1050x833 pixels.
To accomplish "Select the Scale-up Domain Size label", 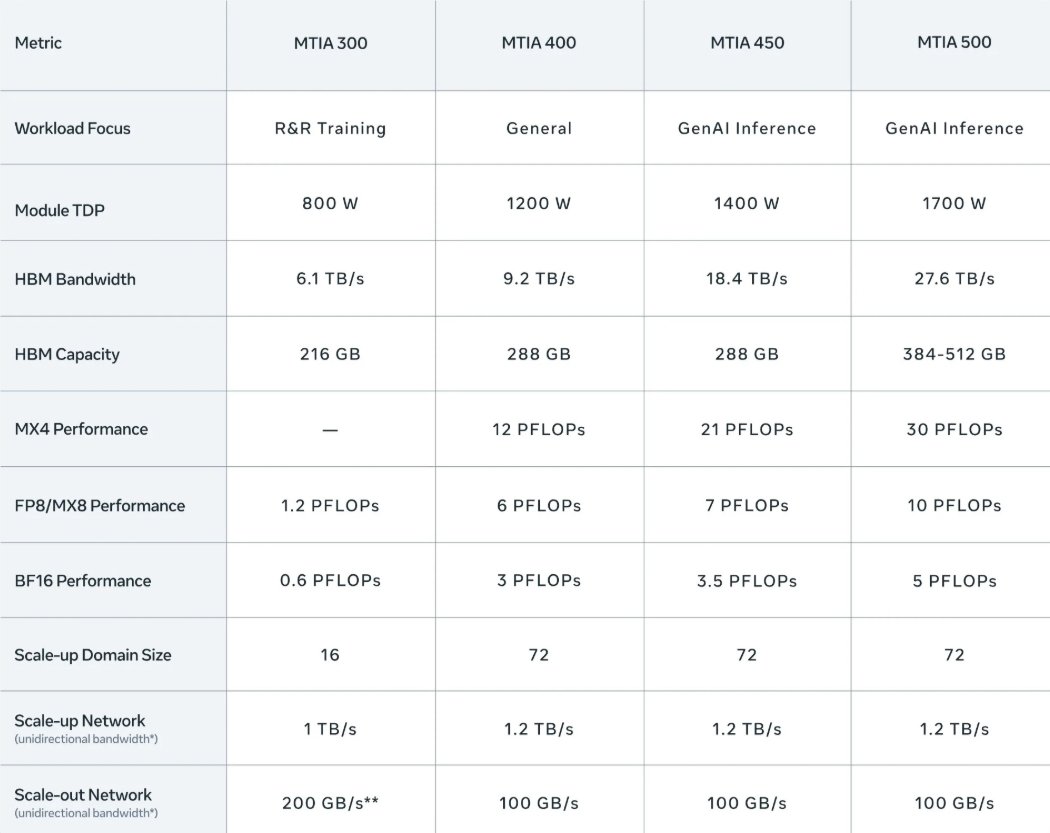I will click(93, 655).
